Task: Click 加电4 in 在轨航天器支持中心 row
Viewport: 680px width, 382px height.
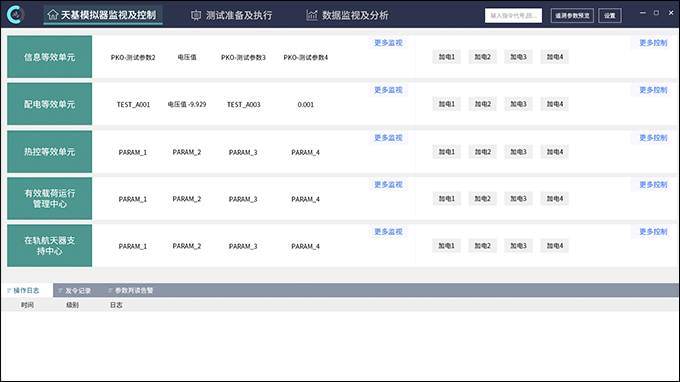Action: (x=555, y=246)
